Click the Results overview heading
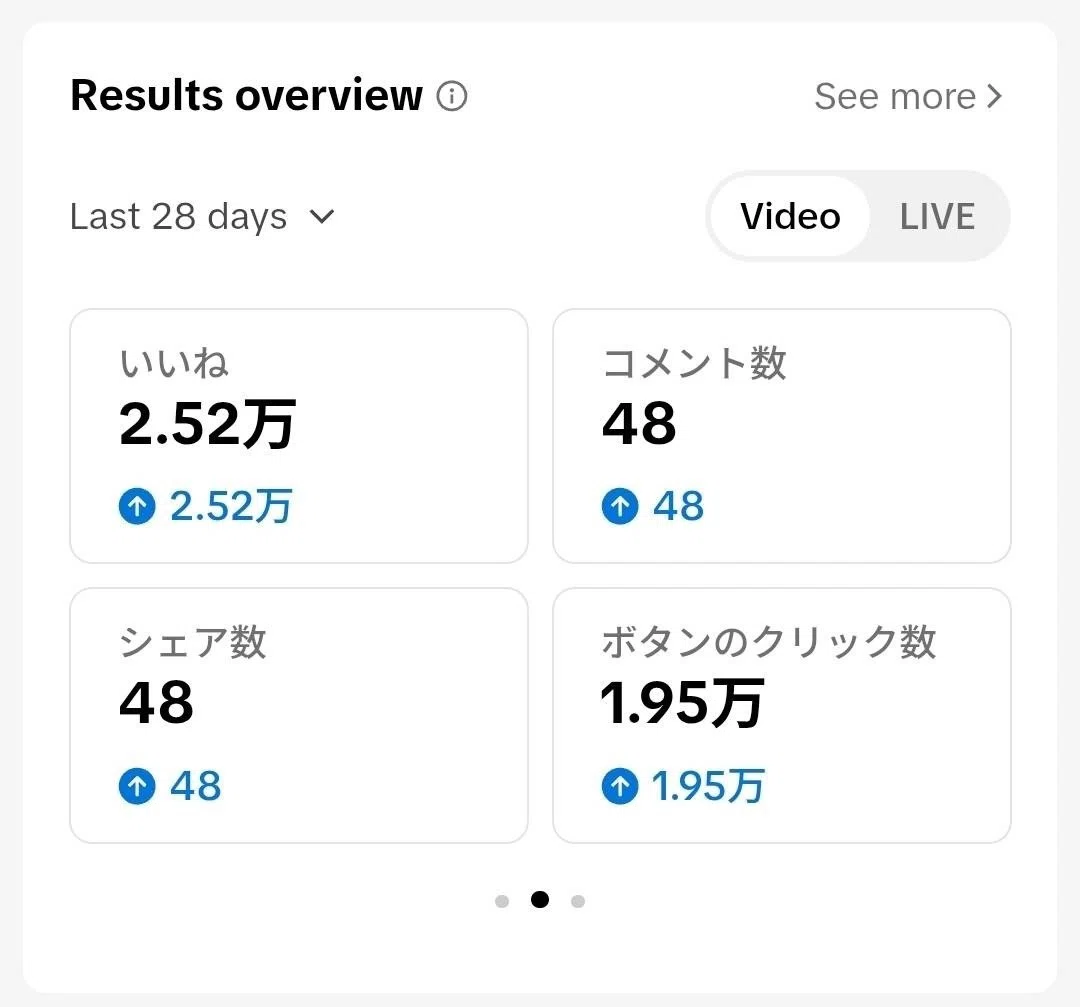 247,95
